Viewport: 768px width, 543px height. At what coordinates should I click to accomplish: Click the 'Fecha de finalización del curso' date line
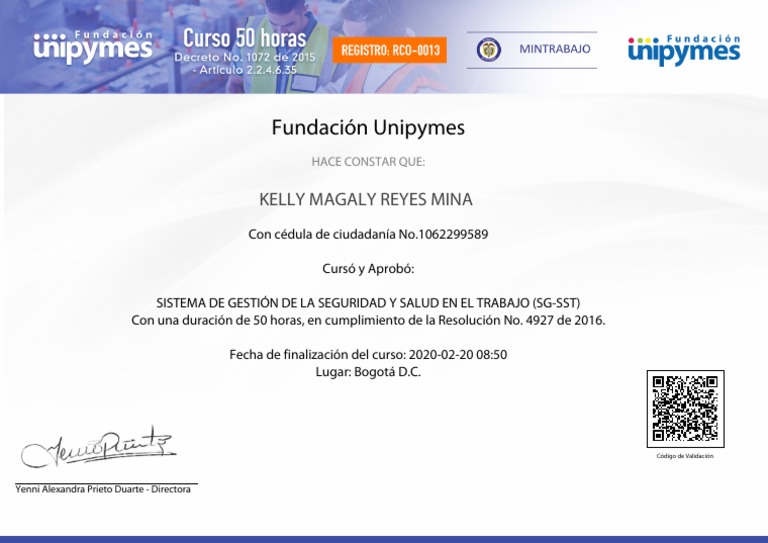[368, 354]
